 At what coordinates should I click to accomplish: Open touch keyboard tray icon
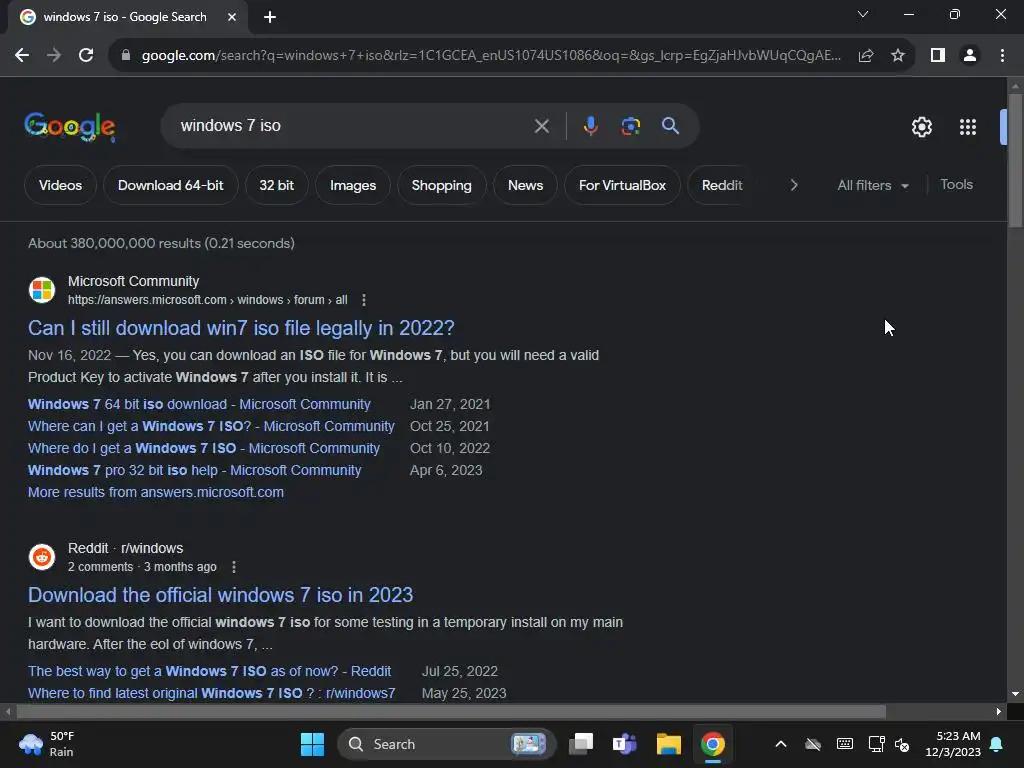tap(844, 744)
